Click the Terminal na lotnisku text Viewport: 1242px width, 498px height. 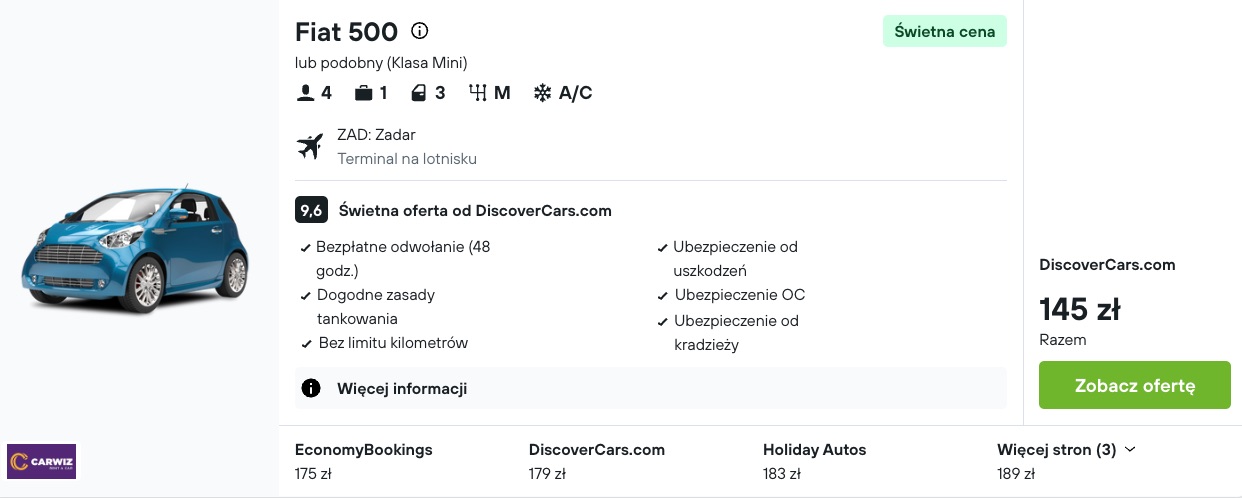407,158
